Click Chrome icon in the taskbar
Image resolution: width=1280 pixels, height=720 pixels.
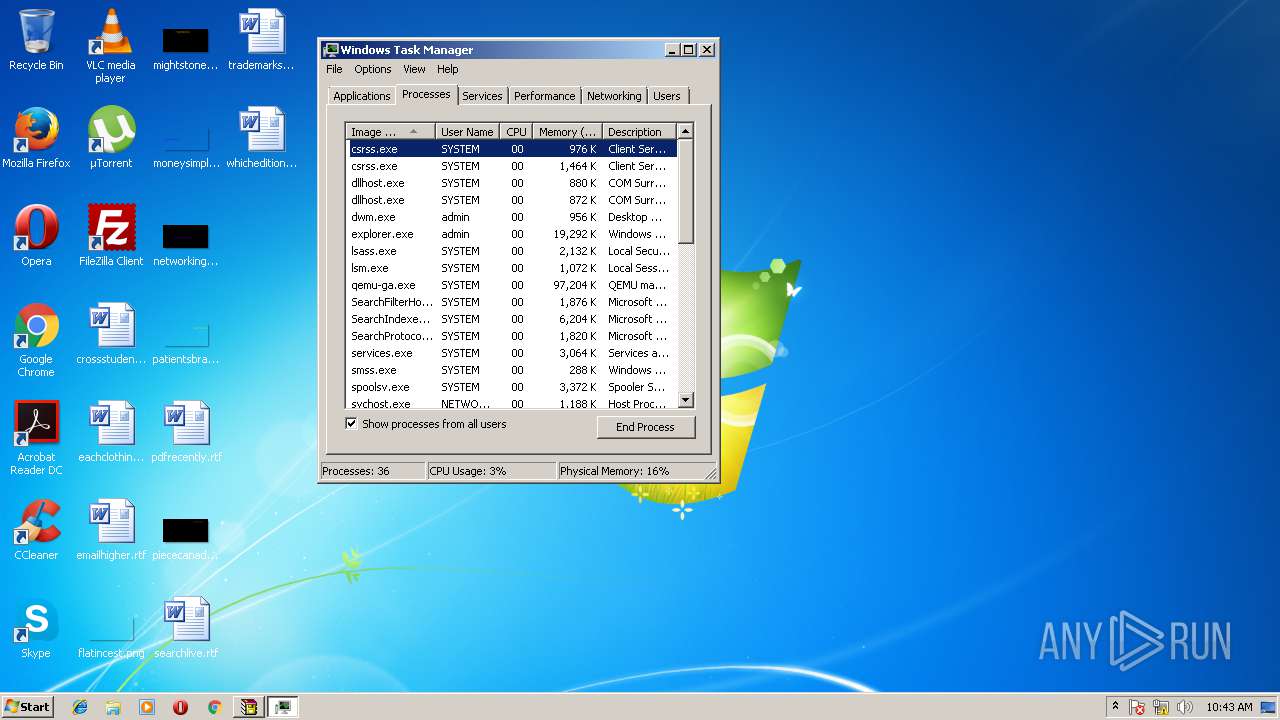tap(214, 707)
